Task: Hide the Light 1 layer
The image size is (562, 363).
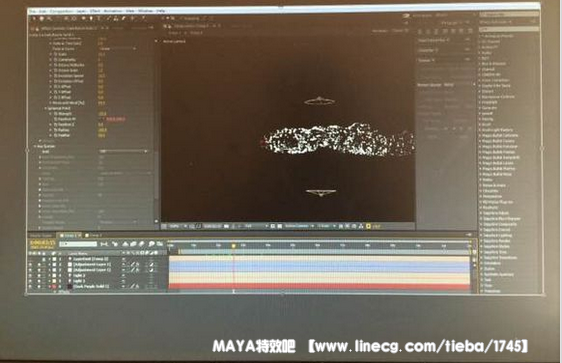Action: 30,281
